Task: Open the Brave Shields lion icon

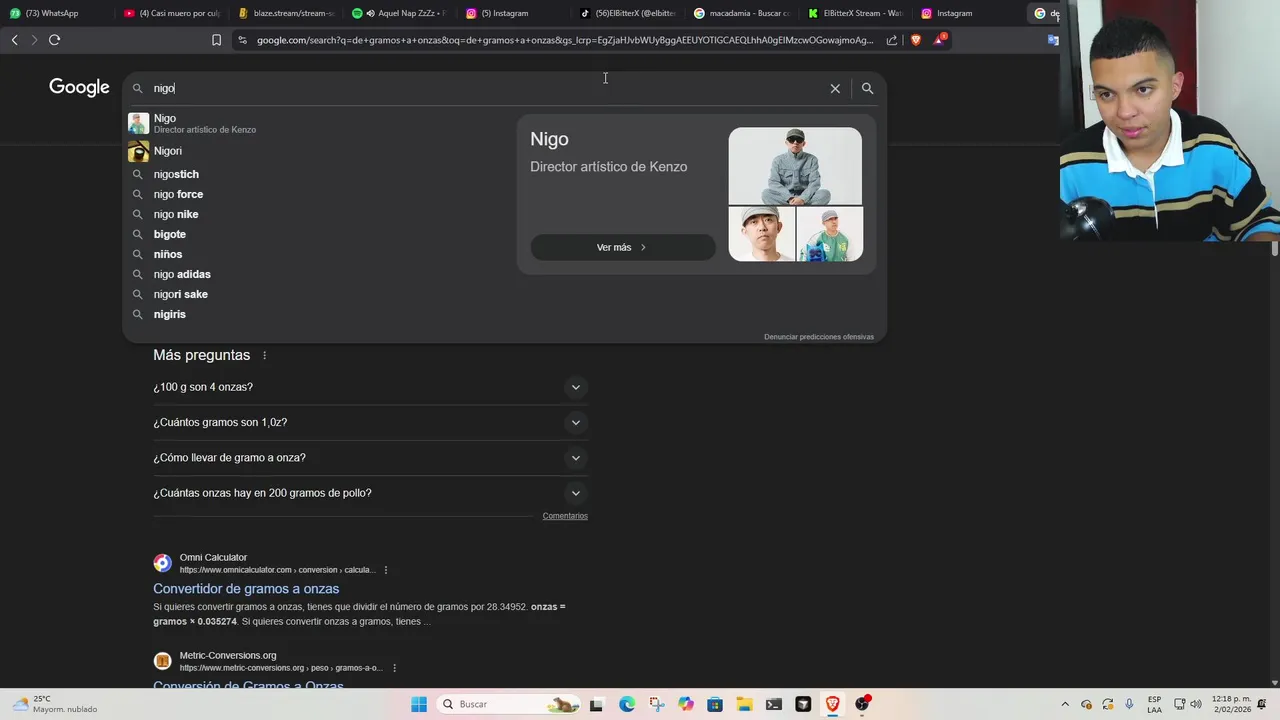Action: pyautogui.click(x=915, y=40)
